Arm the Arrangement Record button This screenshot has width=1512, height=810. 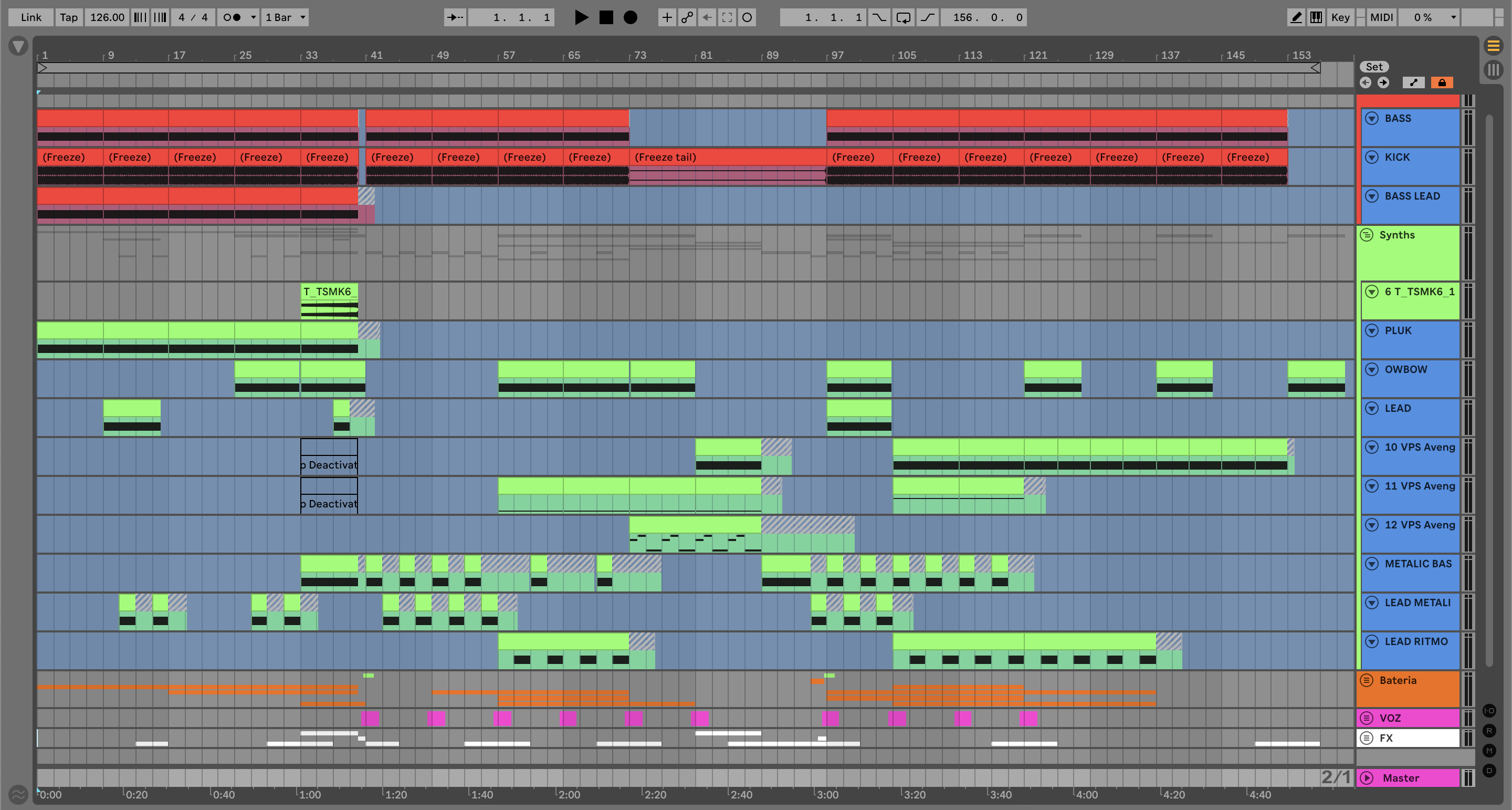630,17
